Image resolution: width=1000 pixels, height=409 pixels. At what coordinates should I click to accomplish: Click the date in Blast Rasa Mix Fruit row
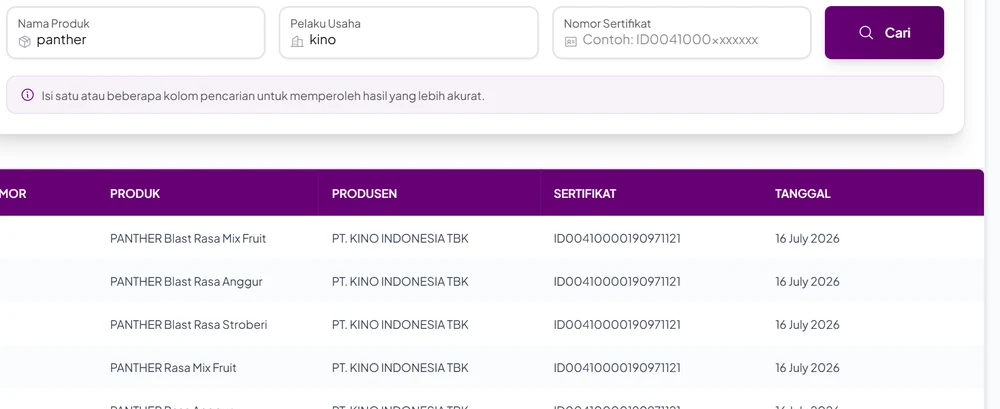point(807,239)
